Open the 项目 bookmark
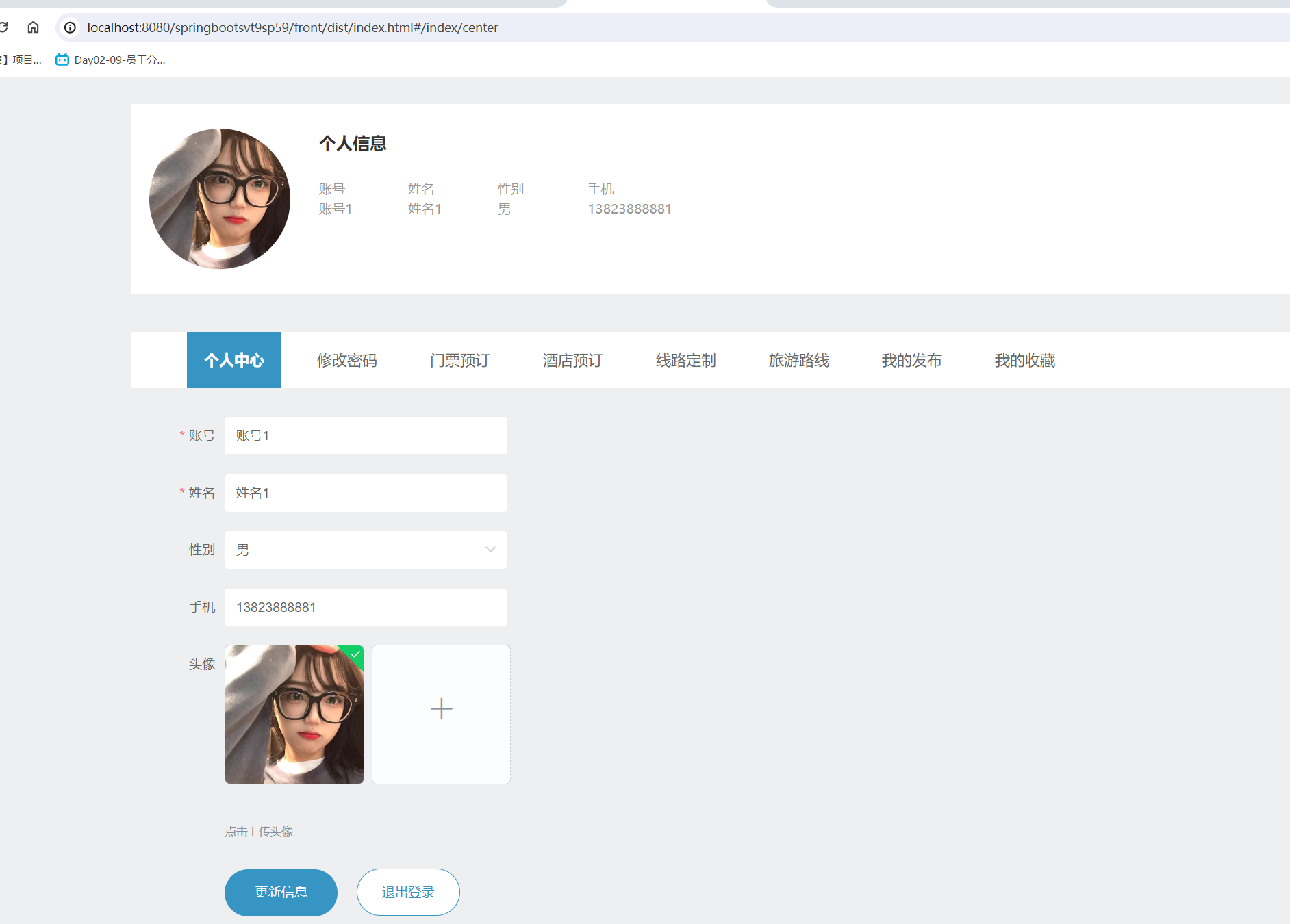 [21, 60]
